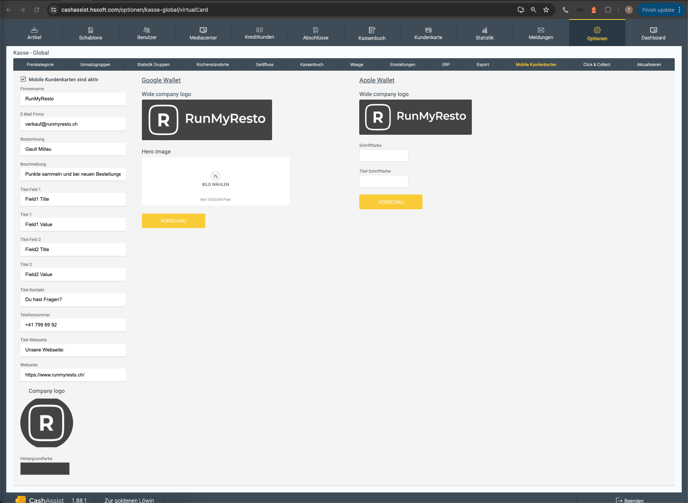This screenshot has height=503, width=688.
Task: Click the Aktualisieren tab
Action: click(649, 65)
